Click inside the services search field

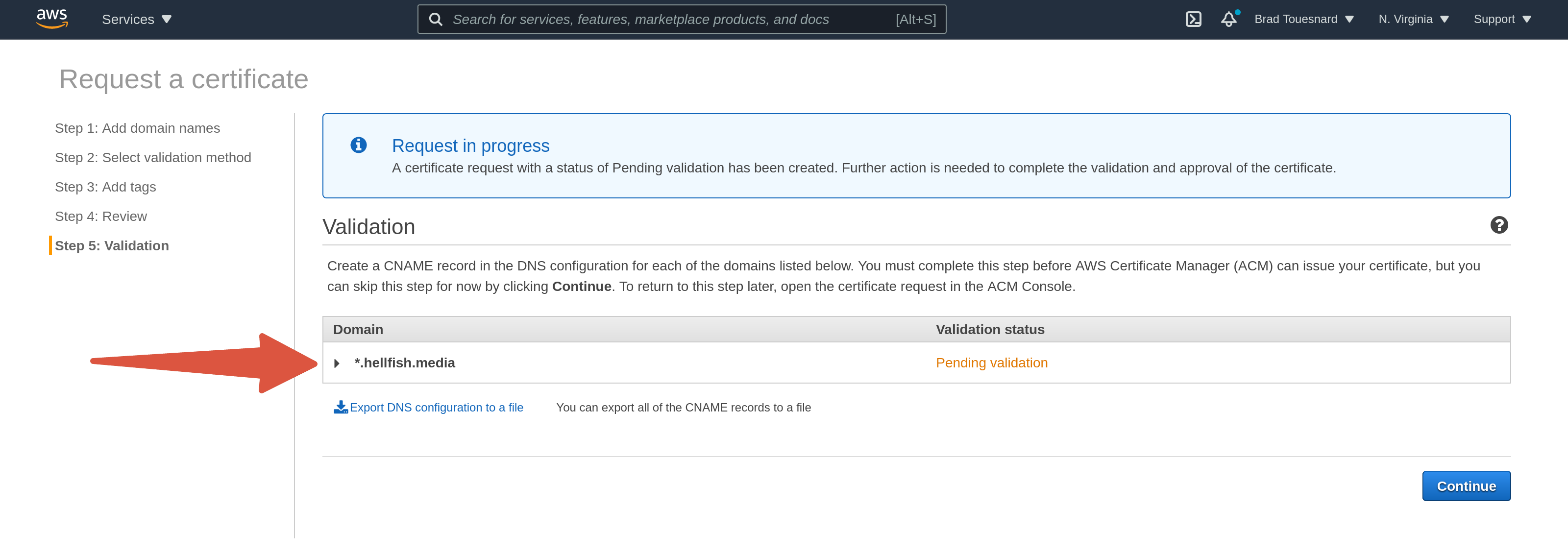(x=669, y=19)
